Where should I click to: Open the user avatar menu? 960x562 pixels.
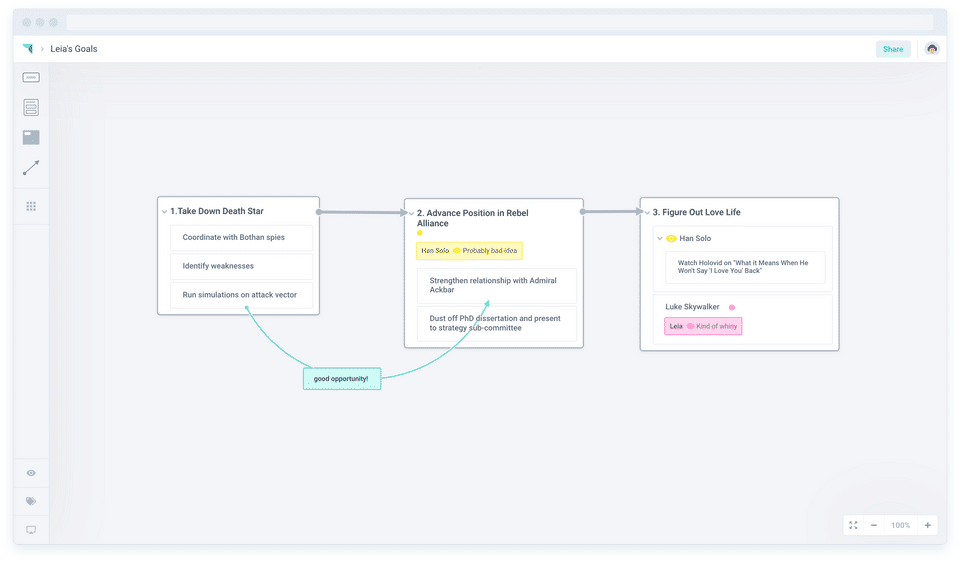(932, 49)
